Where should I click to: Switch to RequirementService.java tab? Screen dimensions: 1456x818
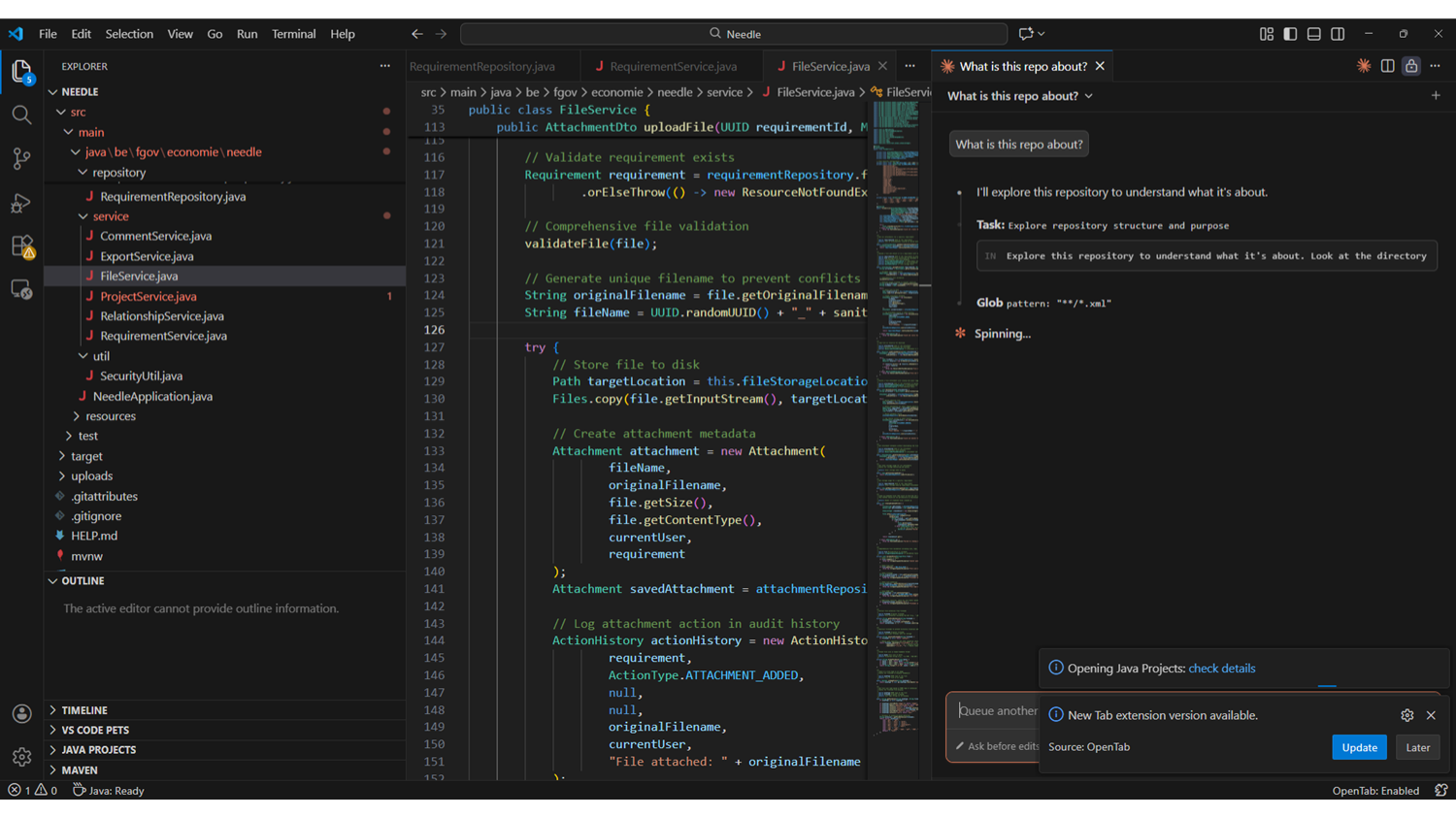(x=673, y=66)
